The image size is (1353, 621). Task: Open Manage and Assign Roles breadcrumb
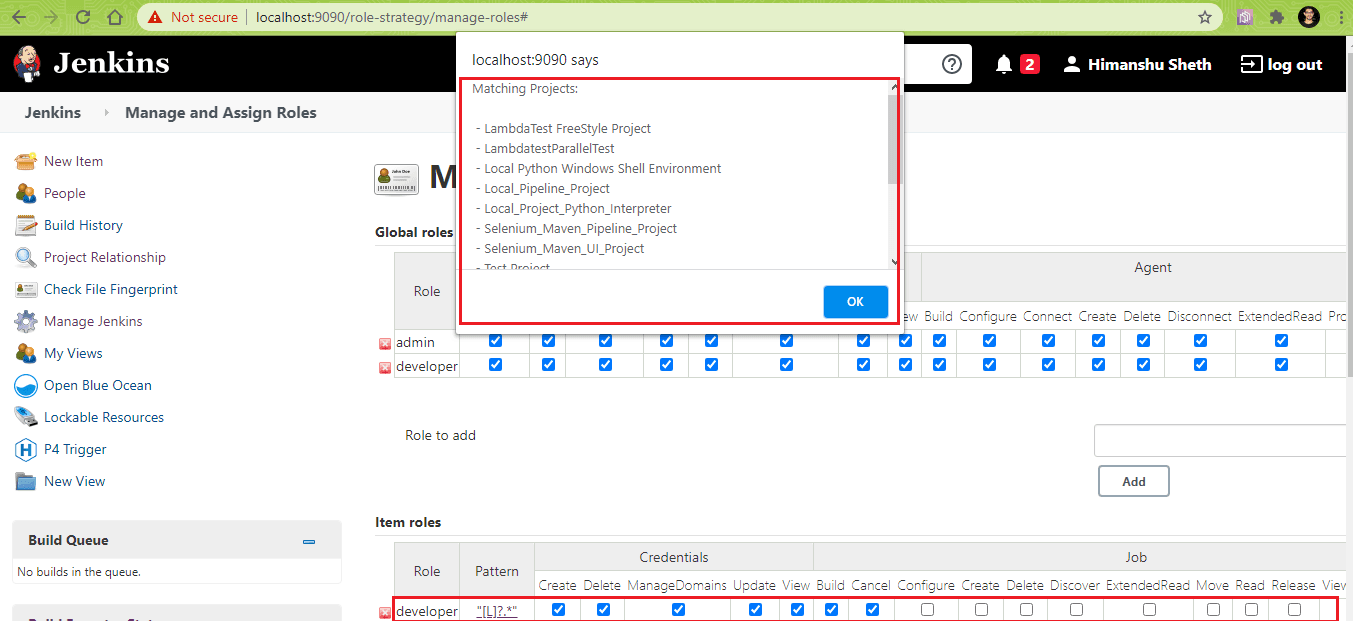tap(221, 113)
